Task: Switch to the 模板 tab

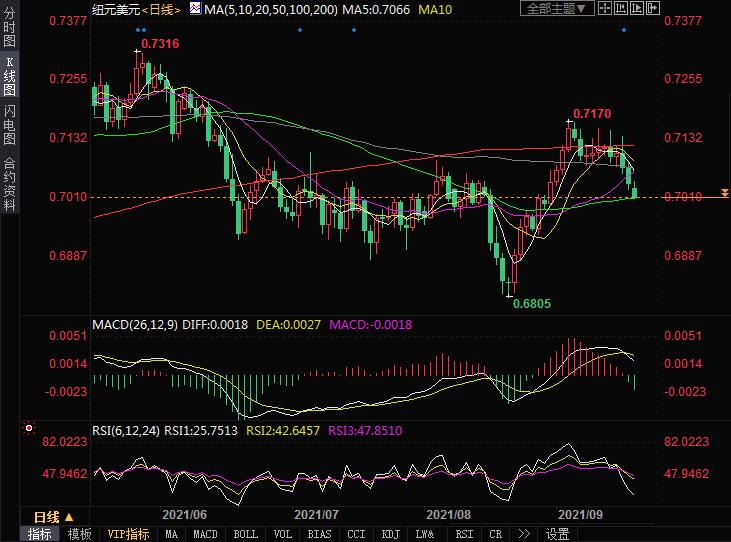Action: pyautogui.click(x=79, y=534)
